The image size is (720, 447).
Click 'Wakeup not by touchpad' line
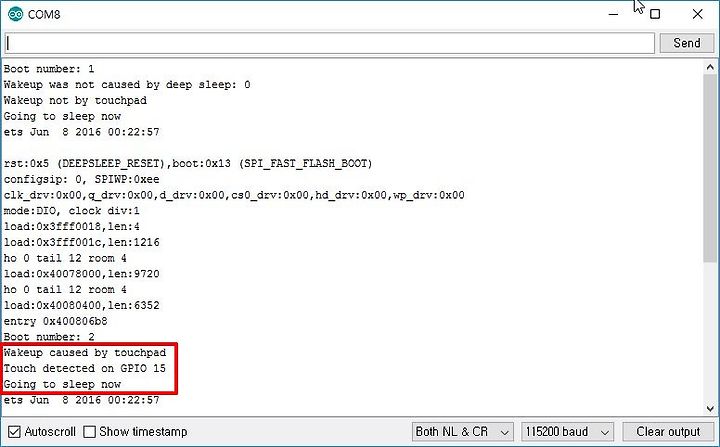[x=75, y=101]
